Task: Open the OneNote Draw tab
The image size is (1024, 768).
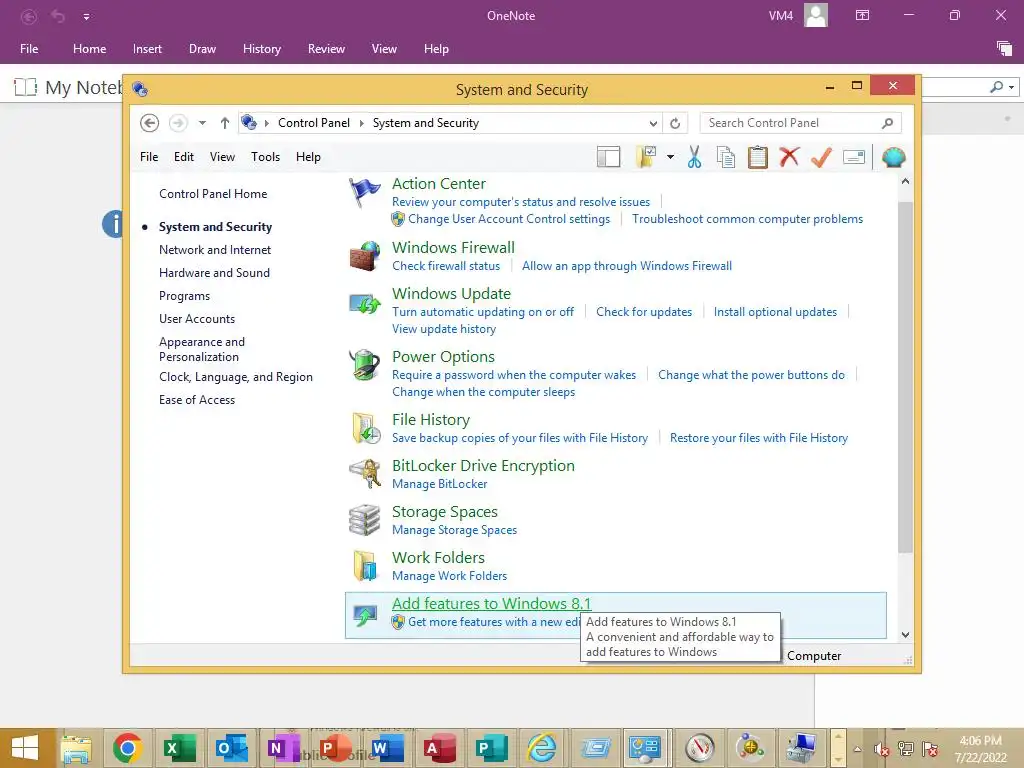Action: coord(202,49)
